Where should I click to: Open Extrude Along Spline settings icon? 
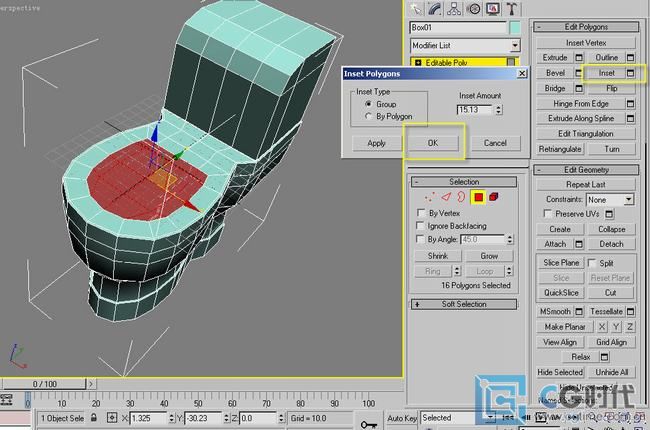631,119
